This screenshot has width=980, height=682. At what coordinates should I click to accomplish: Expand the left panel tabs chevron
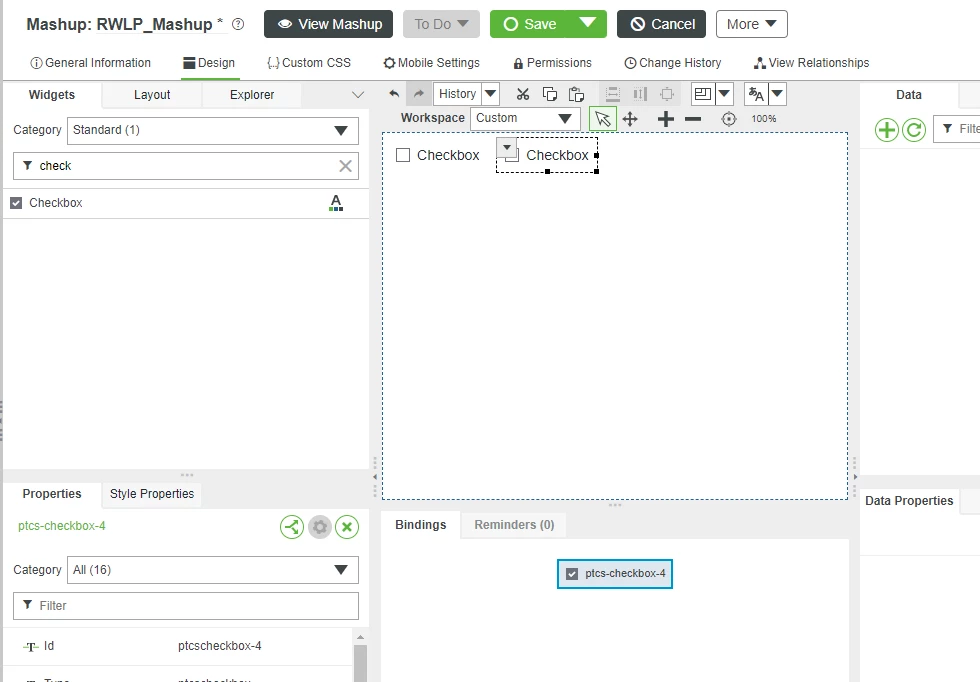(x=358, y=95)
